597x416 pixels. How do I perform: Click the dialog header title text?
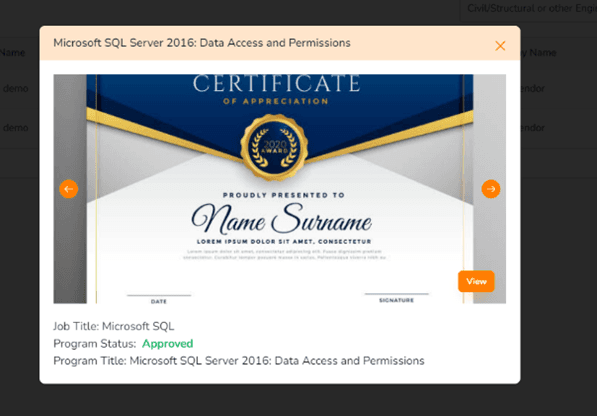coord(202,43)
